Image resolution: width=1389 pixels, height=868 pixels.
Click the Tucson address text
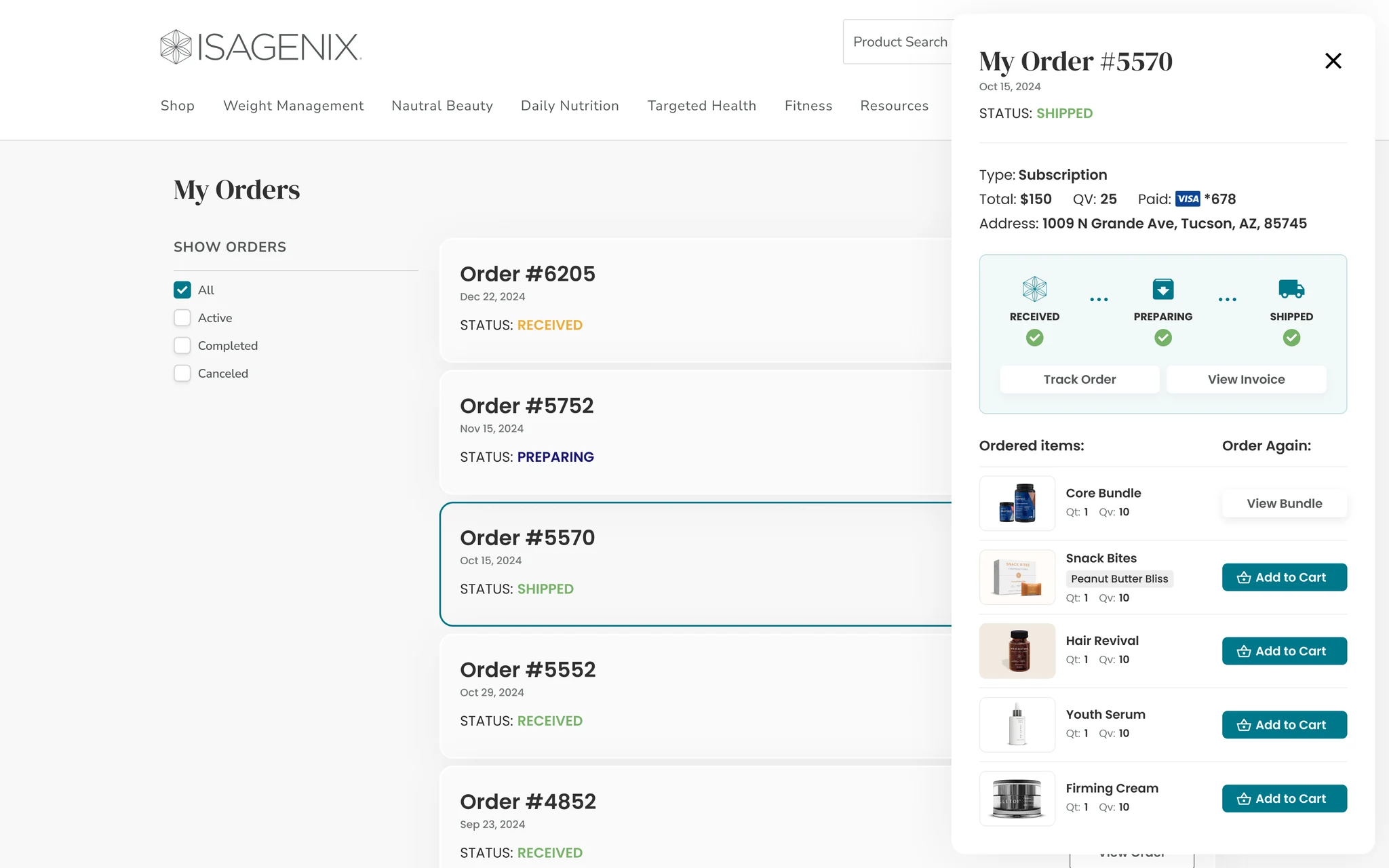click(1175, 224)
